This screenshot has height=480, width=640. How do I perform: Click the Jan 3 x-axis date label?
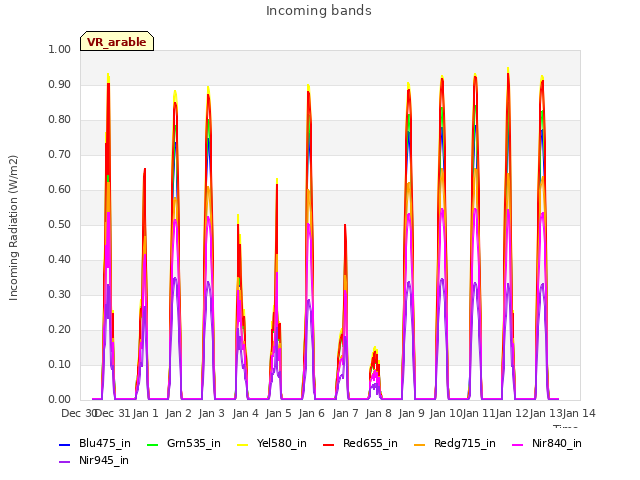[212, 413]
